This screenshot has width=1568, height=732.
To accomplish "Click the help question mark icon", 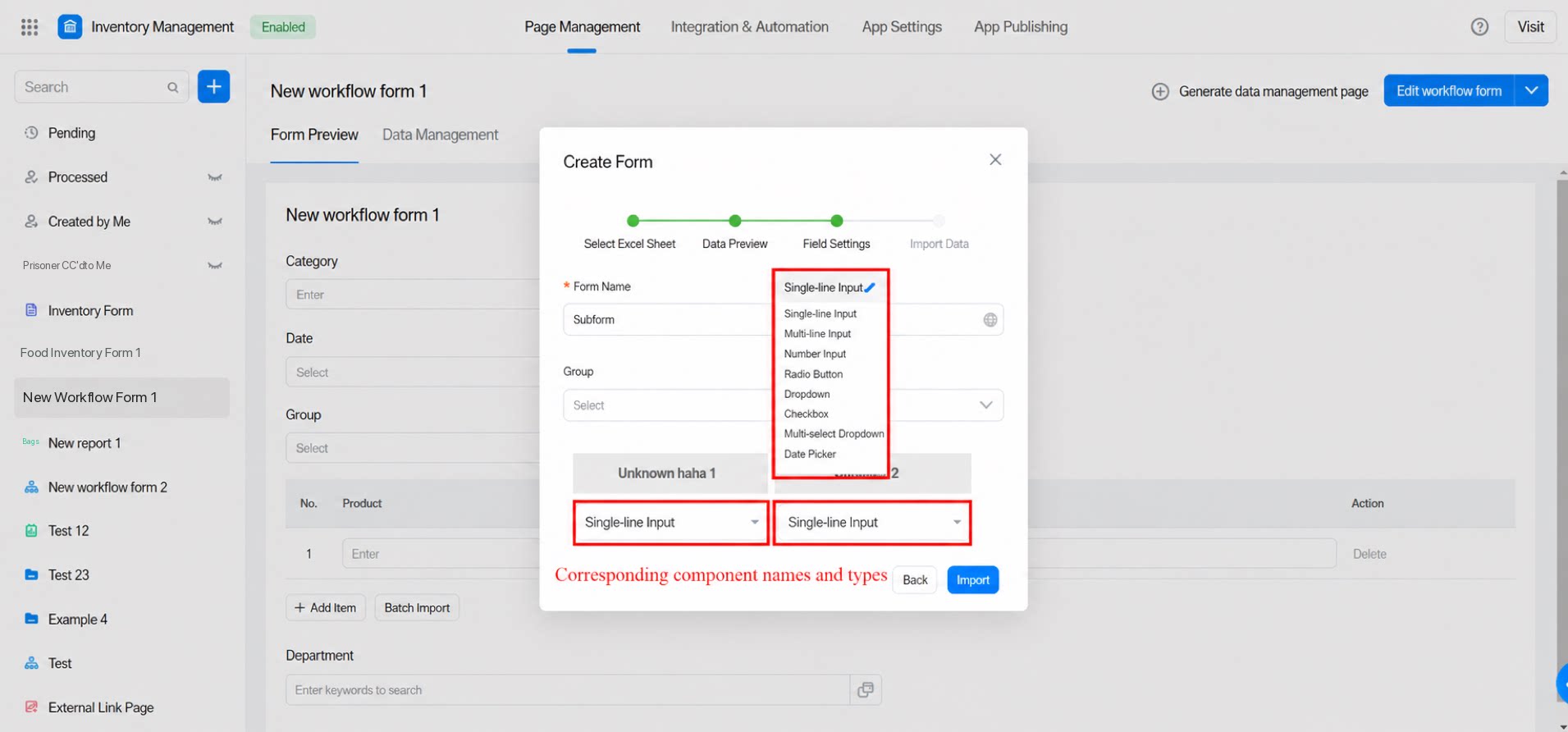I will (1479, 27).
